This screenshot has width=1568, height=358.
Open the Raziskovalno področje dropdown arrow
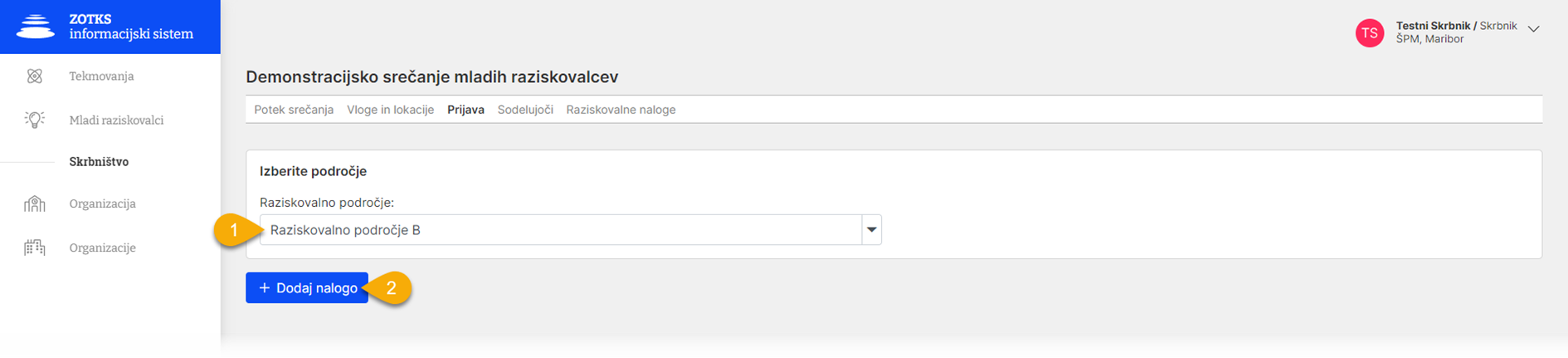871,230
